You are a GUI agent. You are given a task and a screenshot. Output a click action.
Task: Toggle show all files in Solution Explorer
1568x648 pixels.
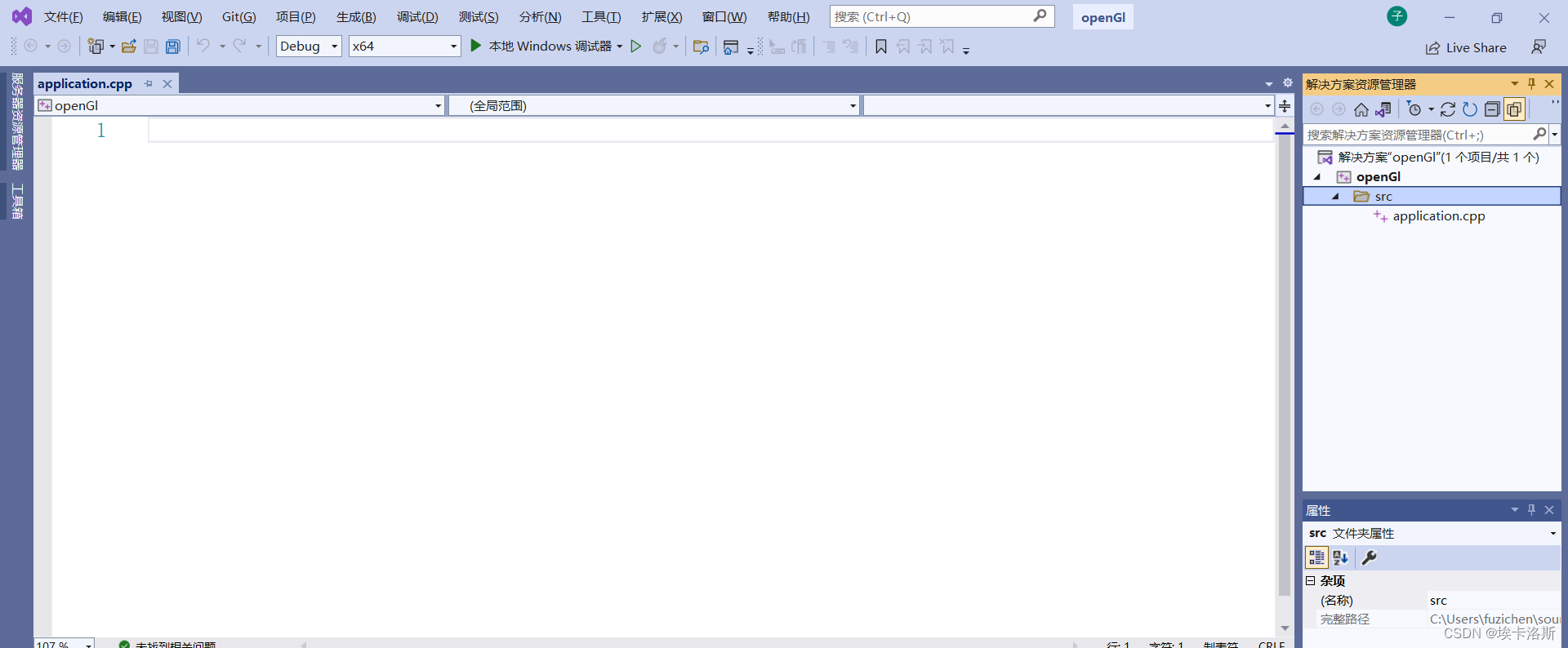1514,109
